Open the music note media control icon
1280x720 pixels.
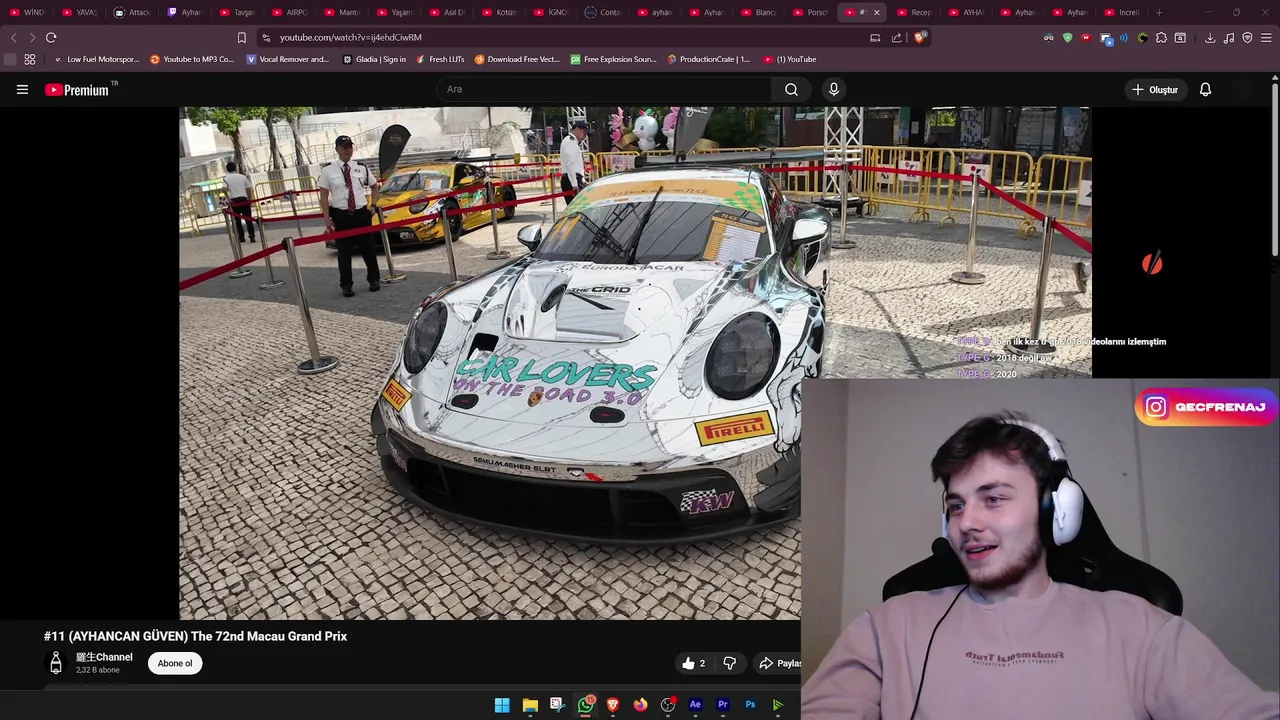(1229, 37)
